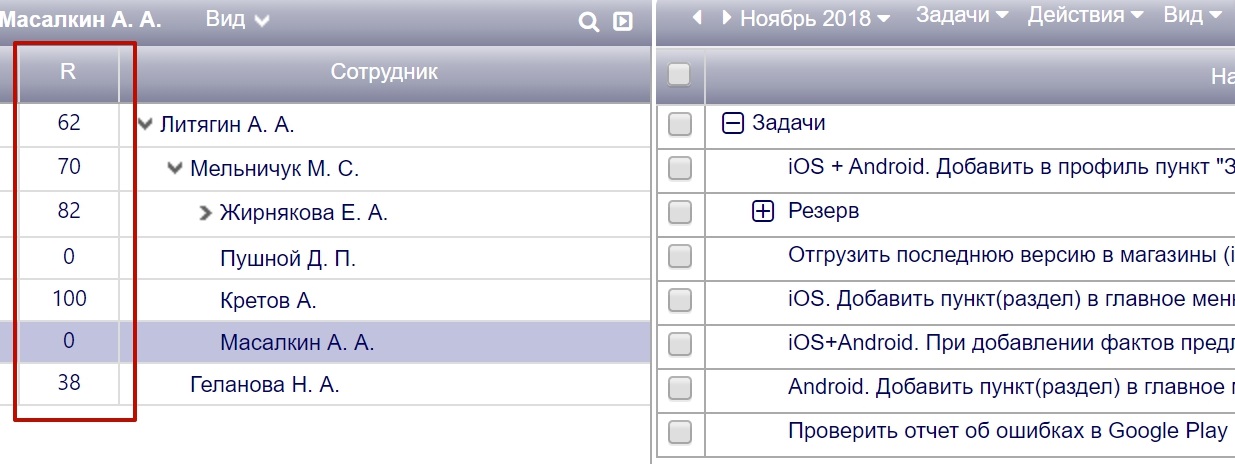The width and height of the screenshot is (1235, 464).
Task: Collapse the Задачи group with minus icon
Action: (733, 123)
